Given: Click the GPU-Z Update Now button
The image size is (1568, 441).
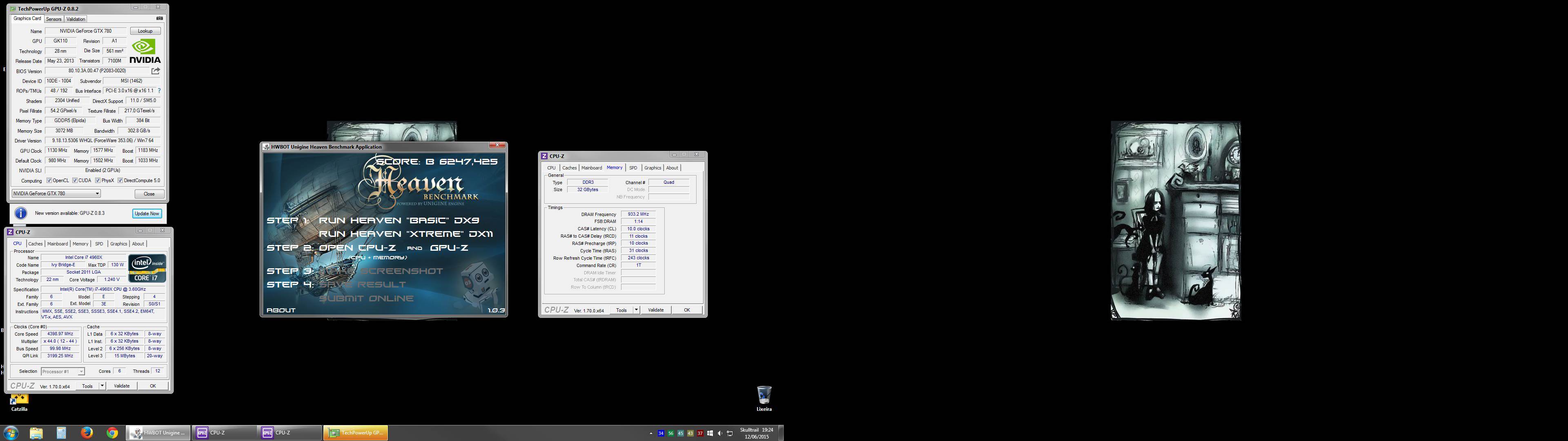Looking at the screenshot, I should (147, 213).
